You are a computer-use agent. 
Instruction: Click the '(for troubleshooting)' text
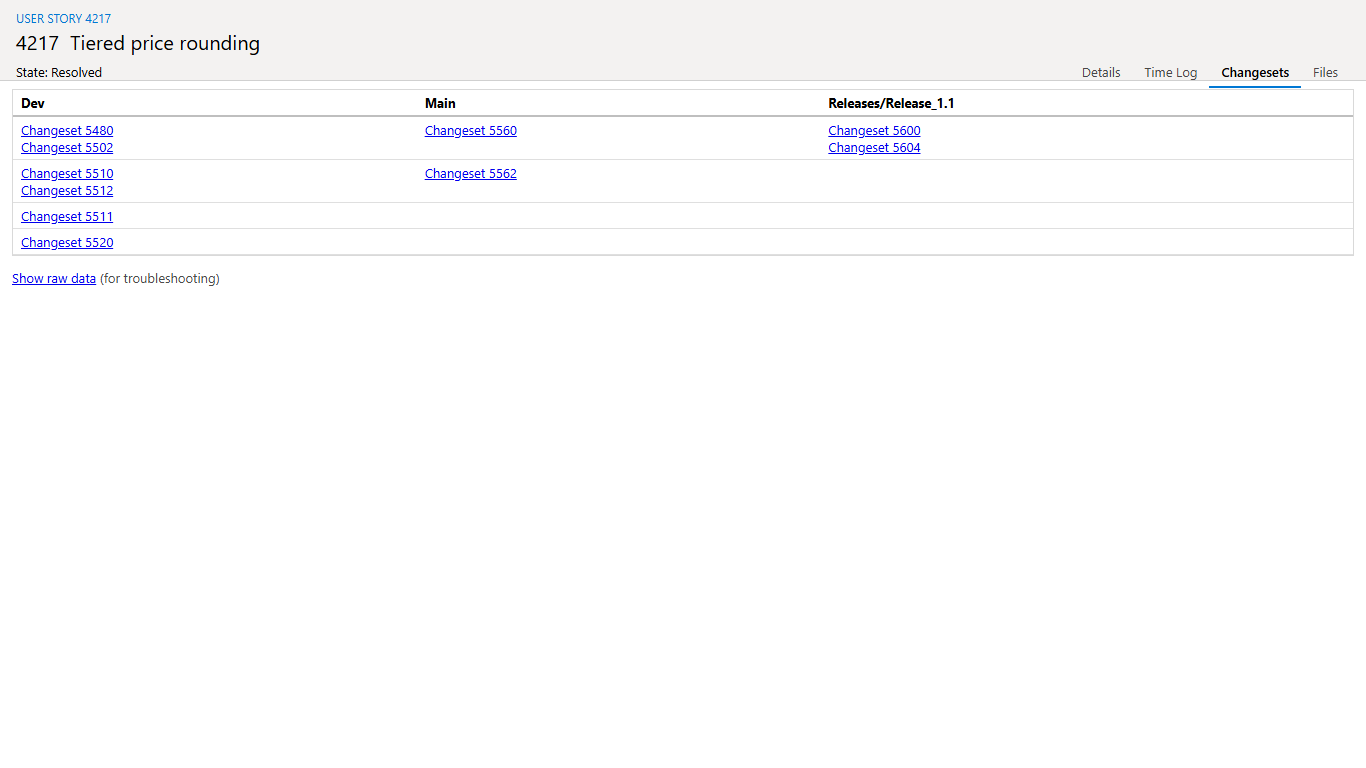pos(160,279)
